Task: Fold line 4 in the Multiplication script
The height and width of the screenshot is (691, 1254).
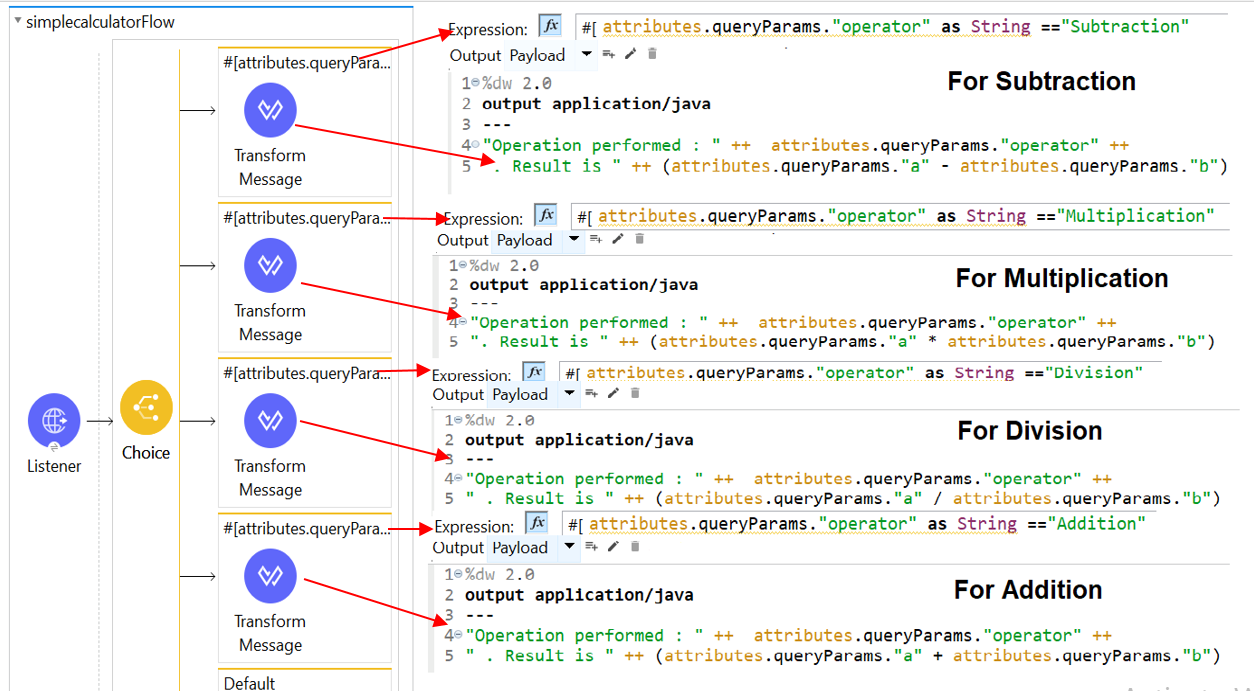Action: pyautogui.click(x=462, y=323)
